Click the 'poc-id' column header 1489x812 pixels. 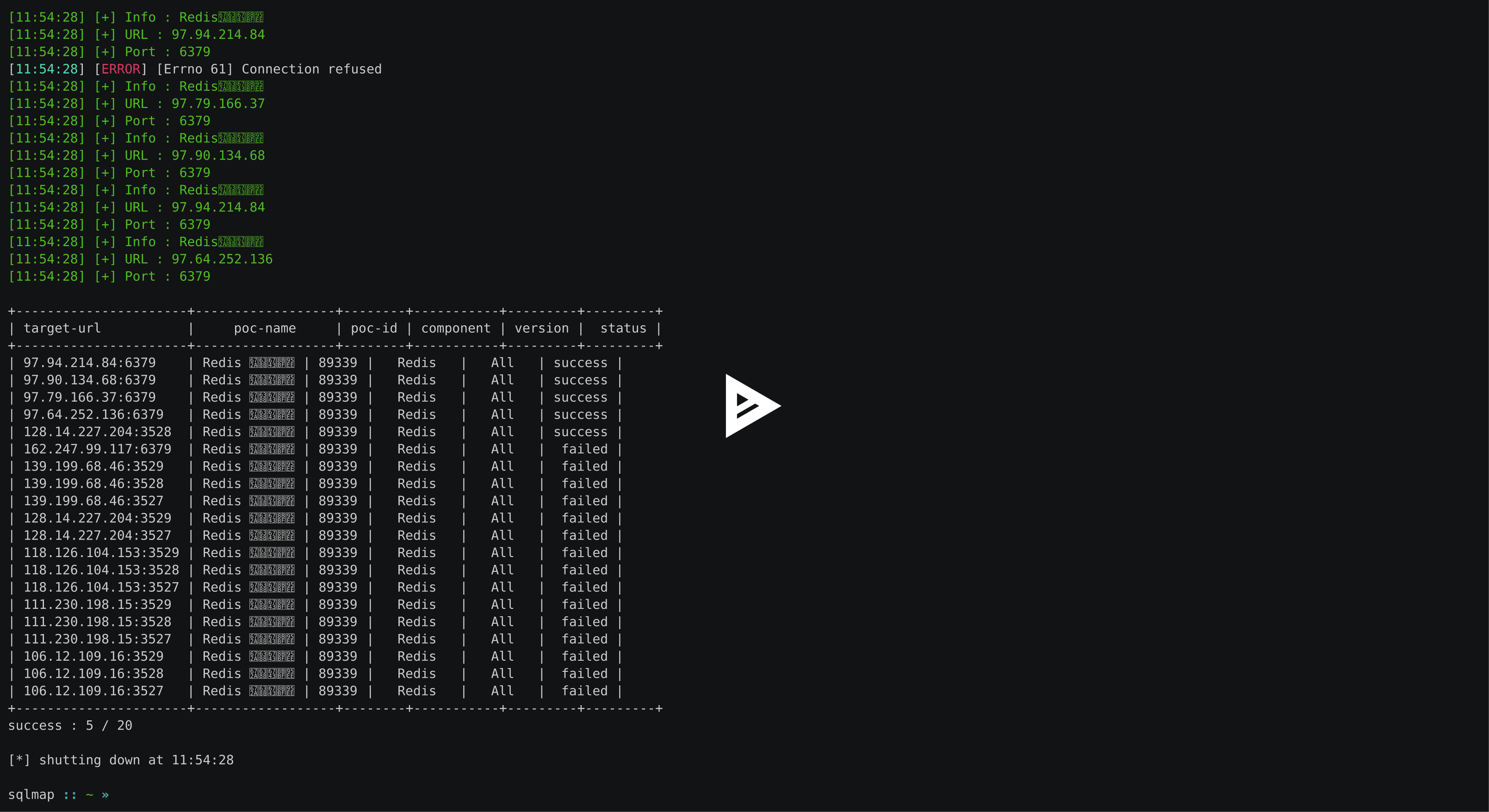(374, 328)
